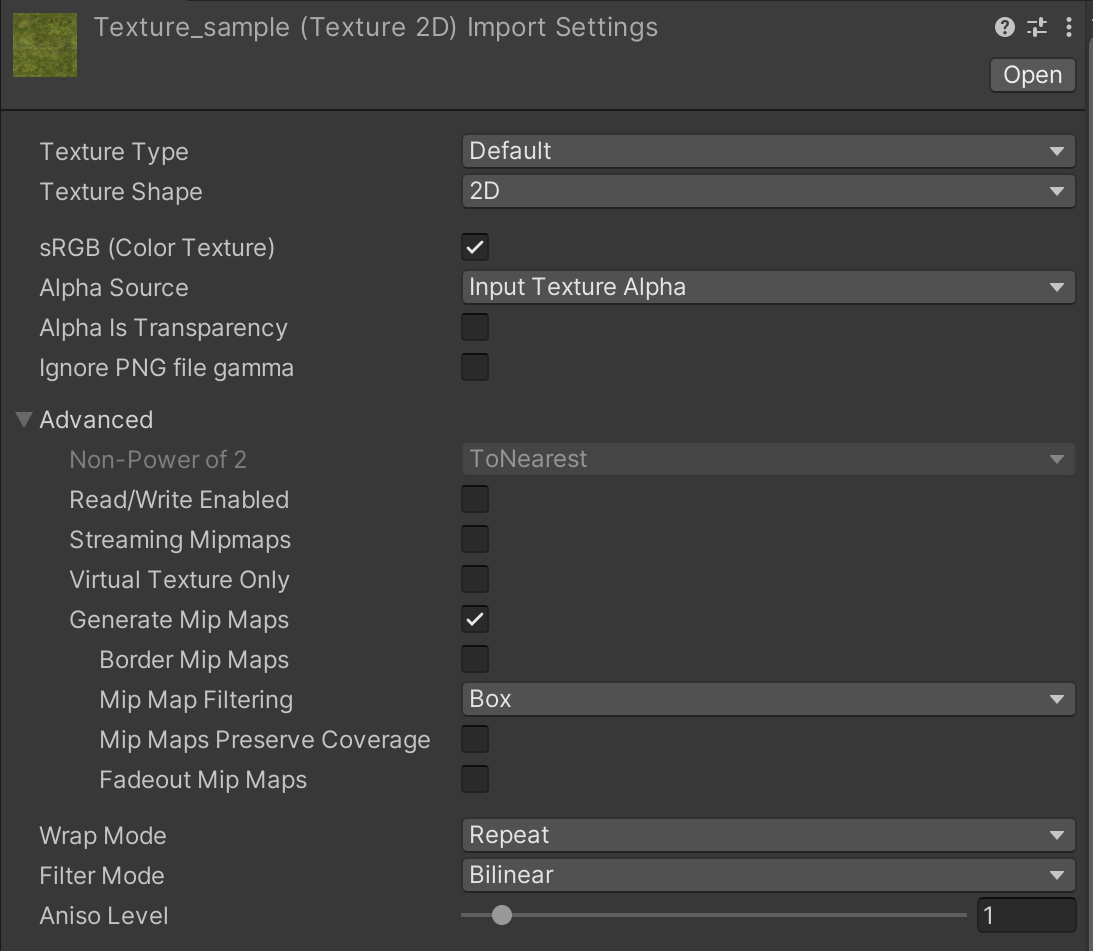
Task: Enable Read/Write Enabled
Action: (x=475, y=499)
